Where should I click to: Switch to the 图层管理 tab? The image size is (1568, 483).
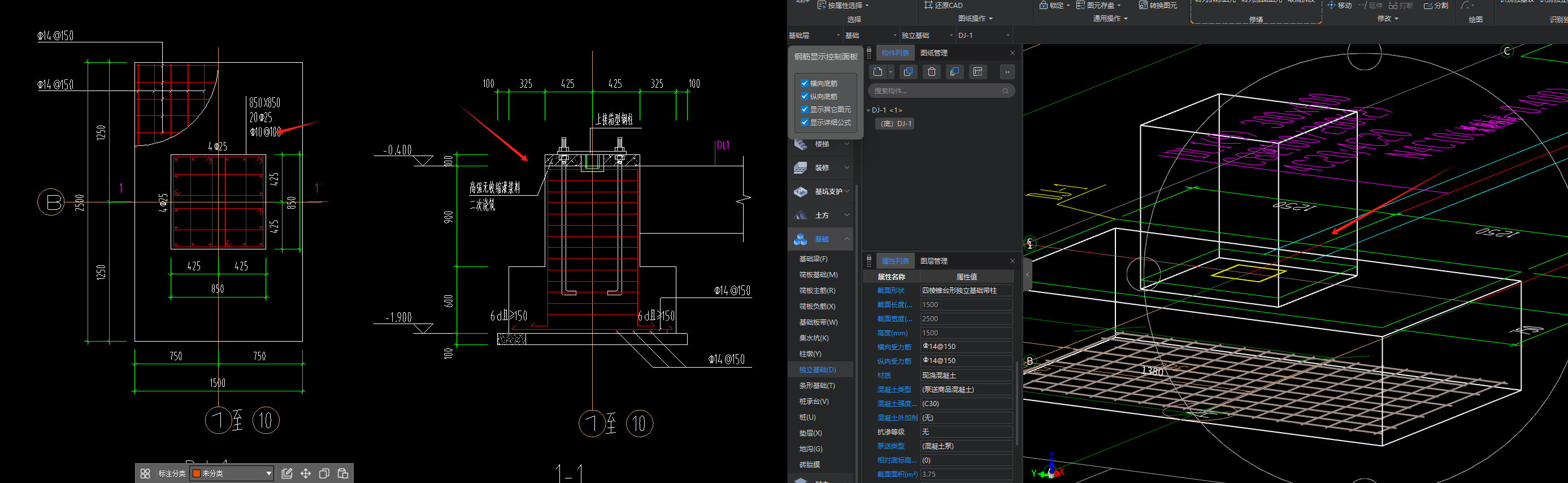934,261
